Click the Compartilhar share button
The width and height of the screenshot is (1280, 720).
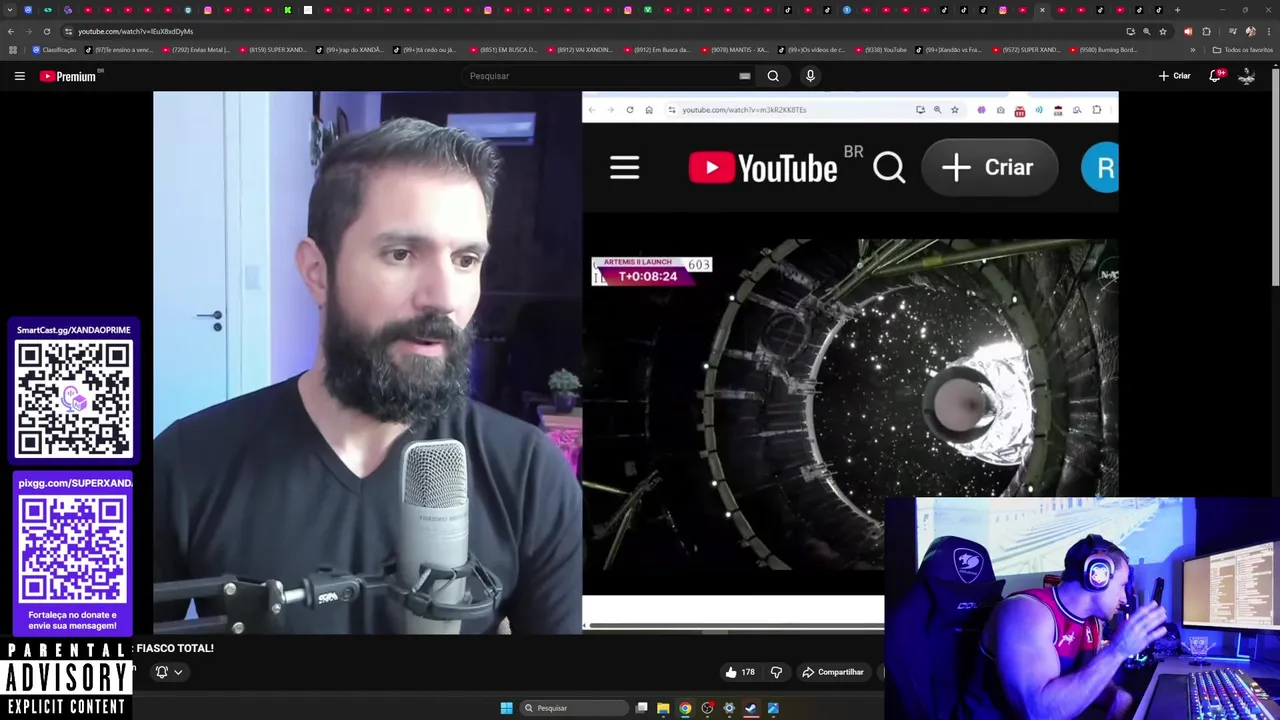(833, 672)
